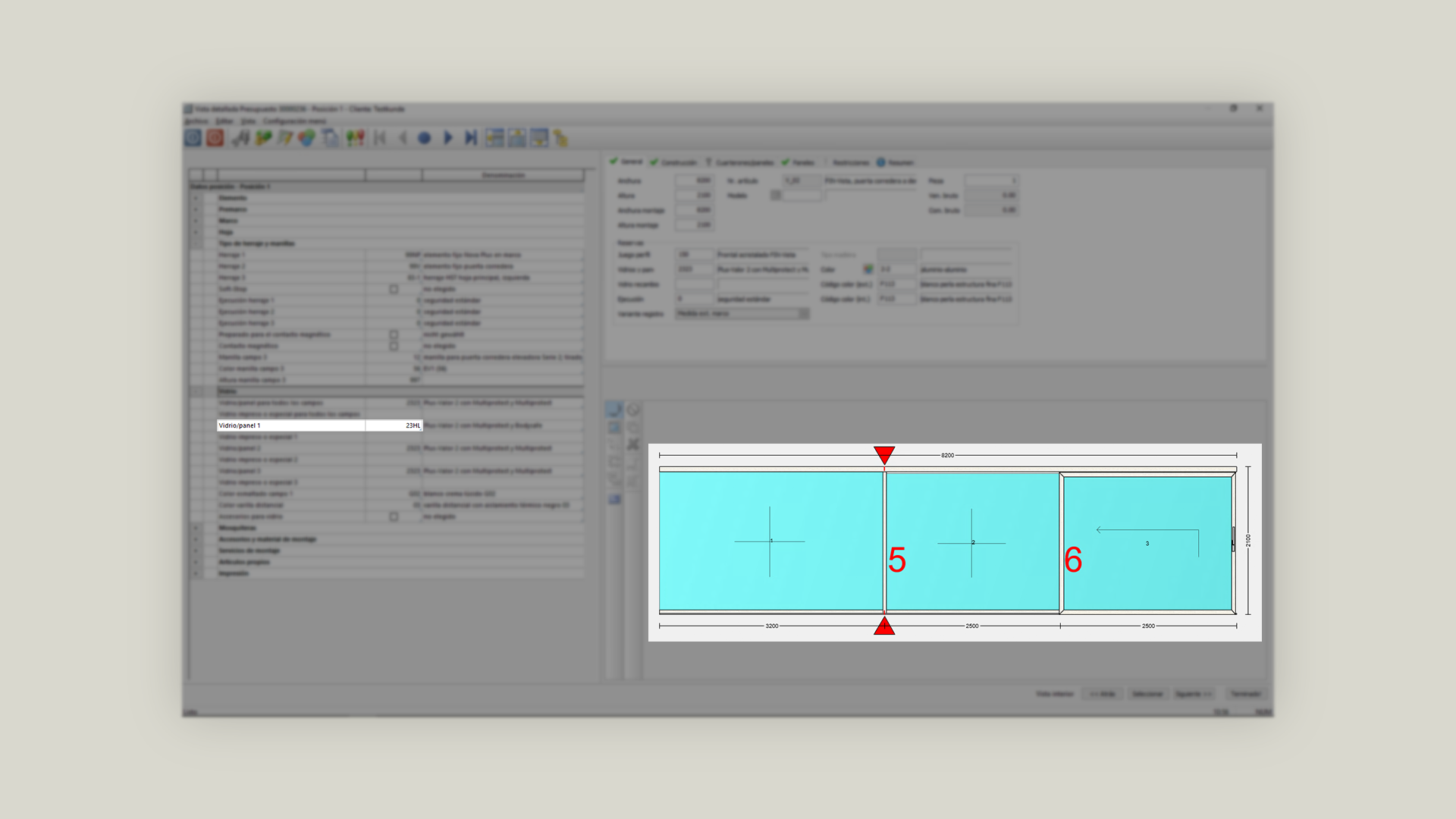Jump to the last record with the toolbar arrow
The height and width of the screenshot is (819, 1456).
(471, 137)
